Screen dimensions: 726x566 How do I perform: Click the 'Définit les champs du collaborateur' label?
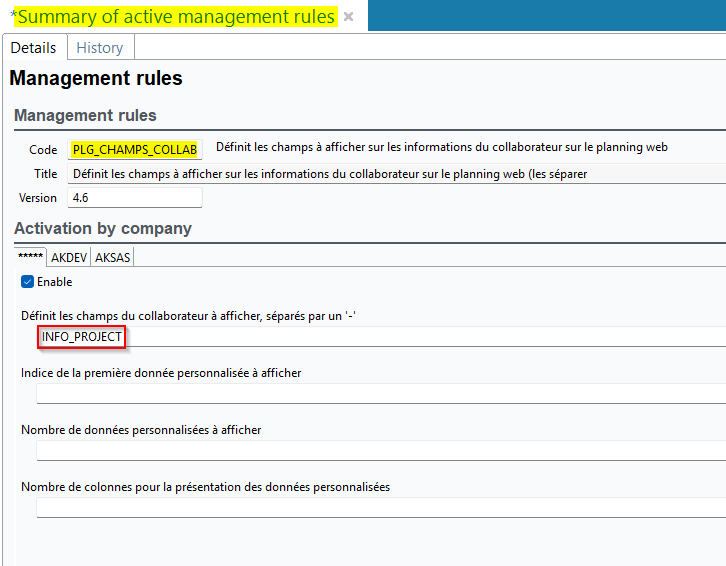[x=189, y=315]
